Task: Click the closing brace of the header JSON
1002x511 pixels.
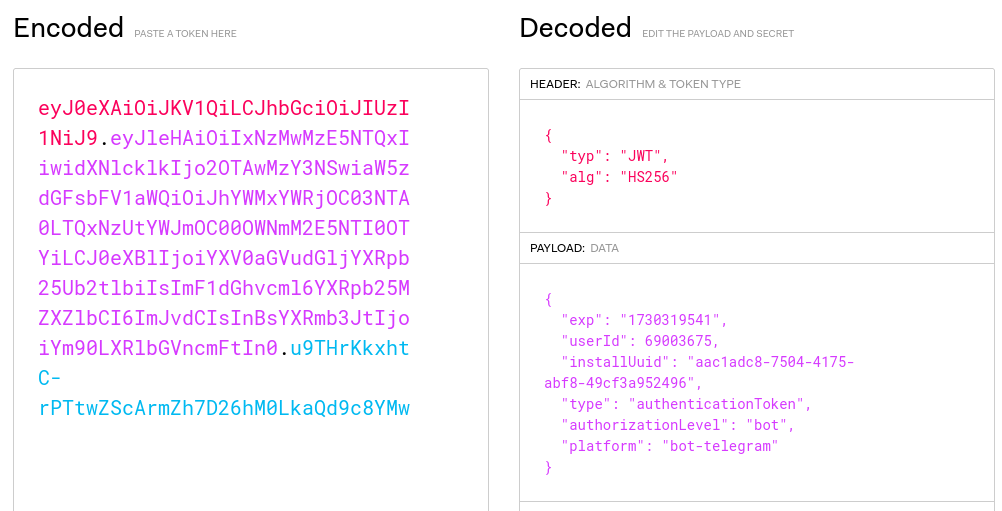Action: click(x=548, y=198)
